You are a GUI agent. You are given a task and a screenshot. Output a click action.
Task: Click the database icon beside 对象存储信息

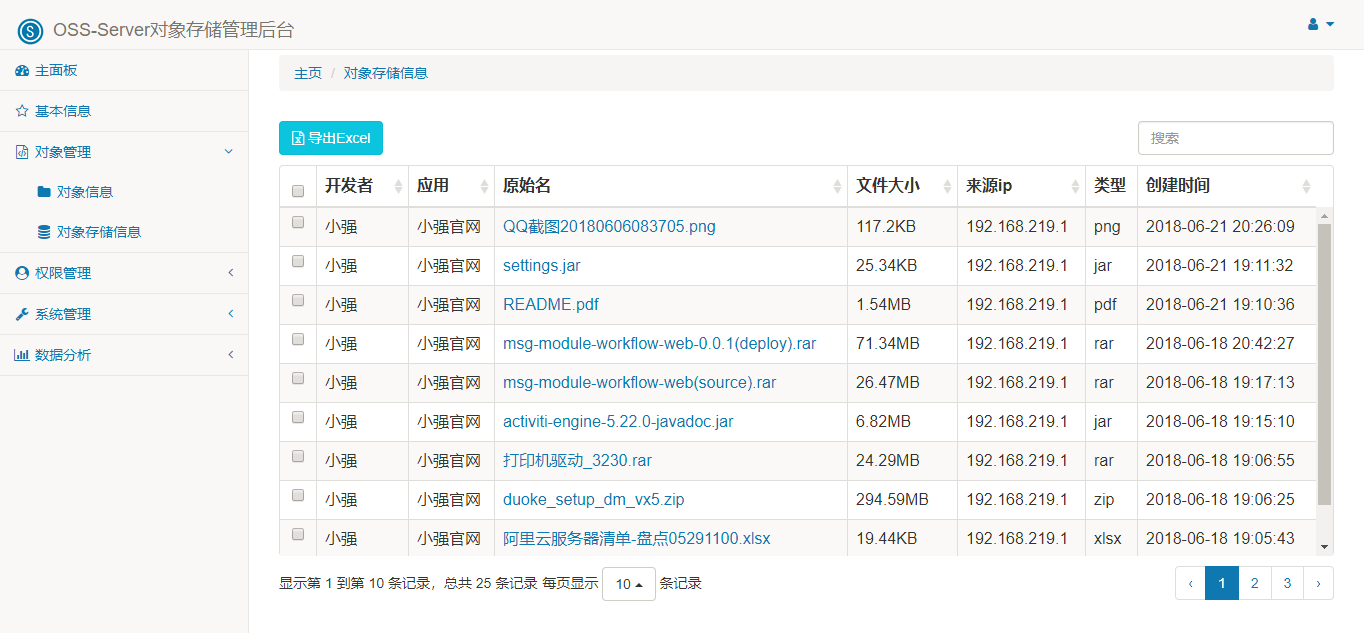click(44, 232)
